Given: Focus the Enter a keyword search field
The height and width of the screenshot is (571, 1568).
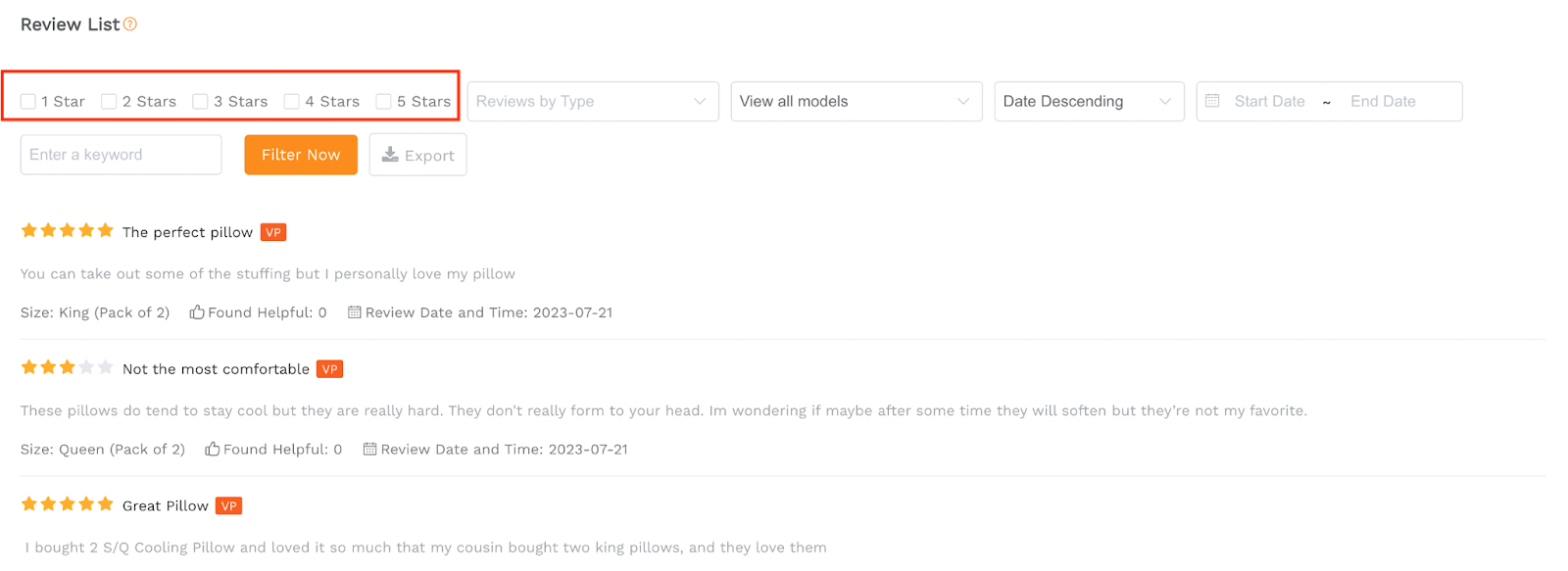Looking at the screenshot, I should tap(121, 155).
